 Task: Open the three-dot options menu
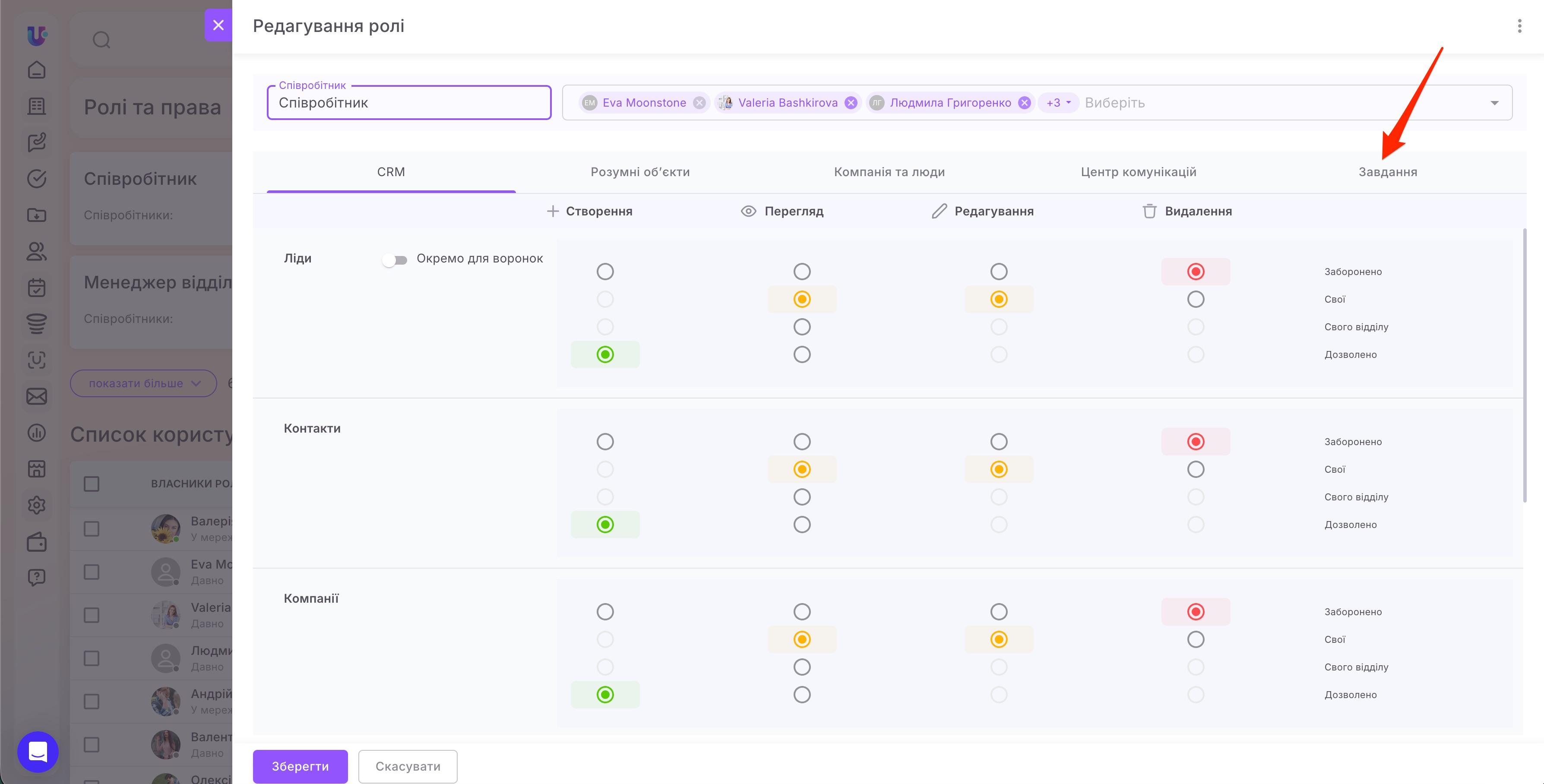coord(1519,26)
